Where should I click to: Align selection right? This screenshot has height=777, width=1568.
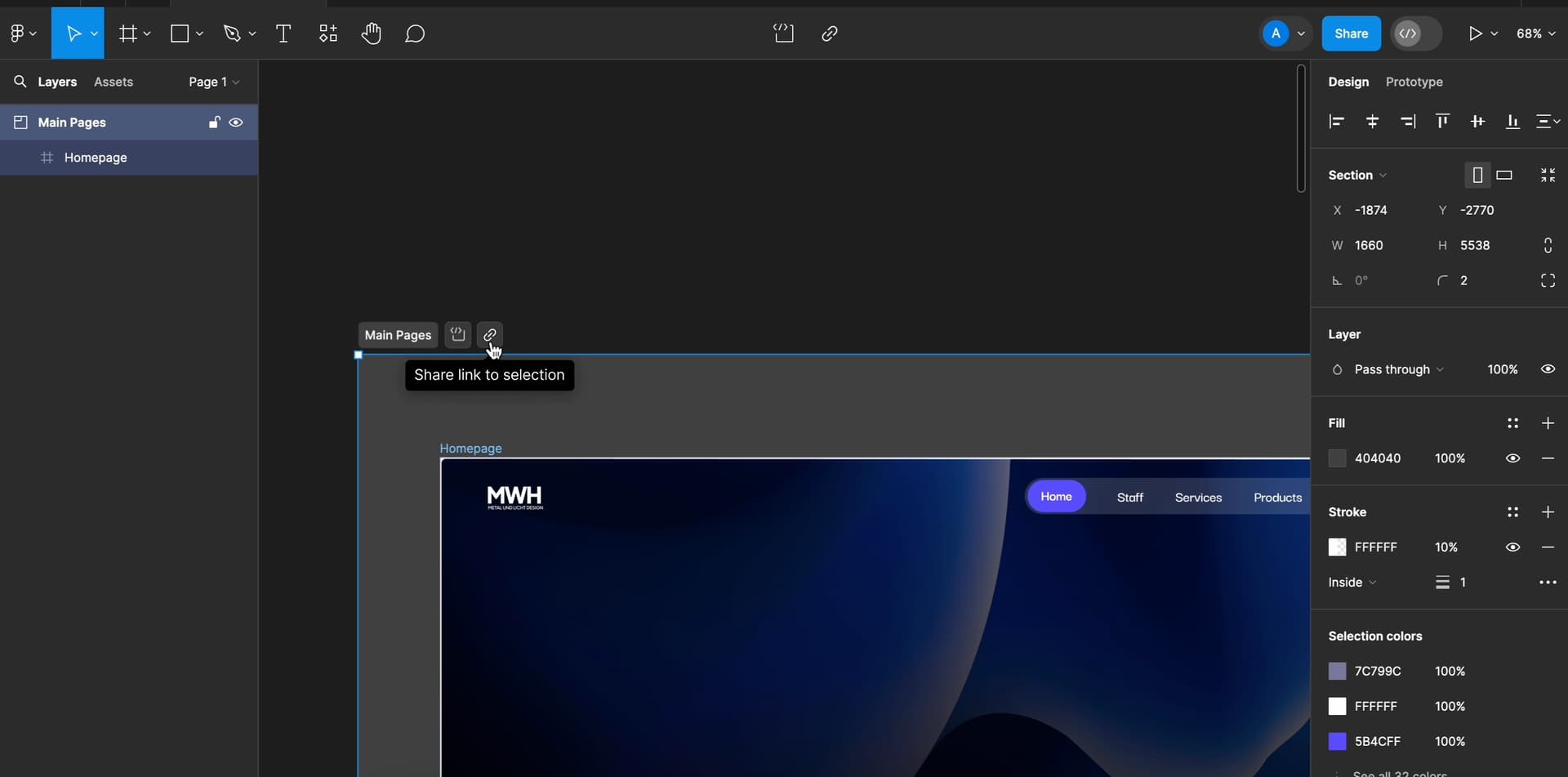click(1408, 122)
